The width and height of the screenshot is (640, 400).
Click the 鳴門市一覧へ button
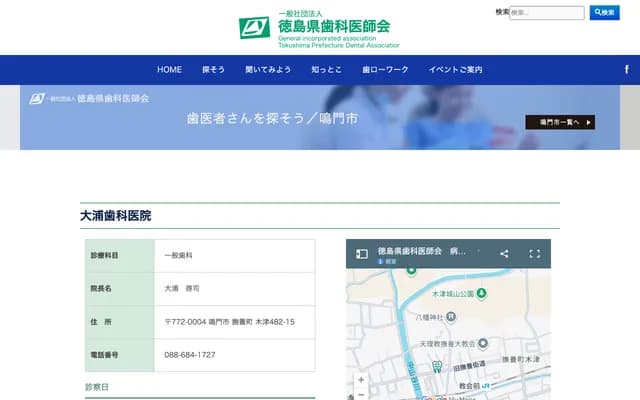(559, 122)
